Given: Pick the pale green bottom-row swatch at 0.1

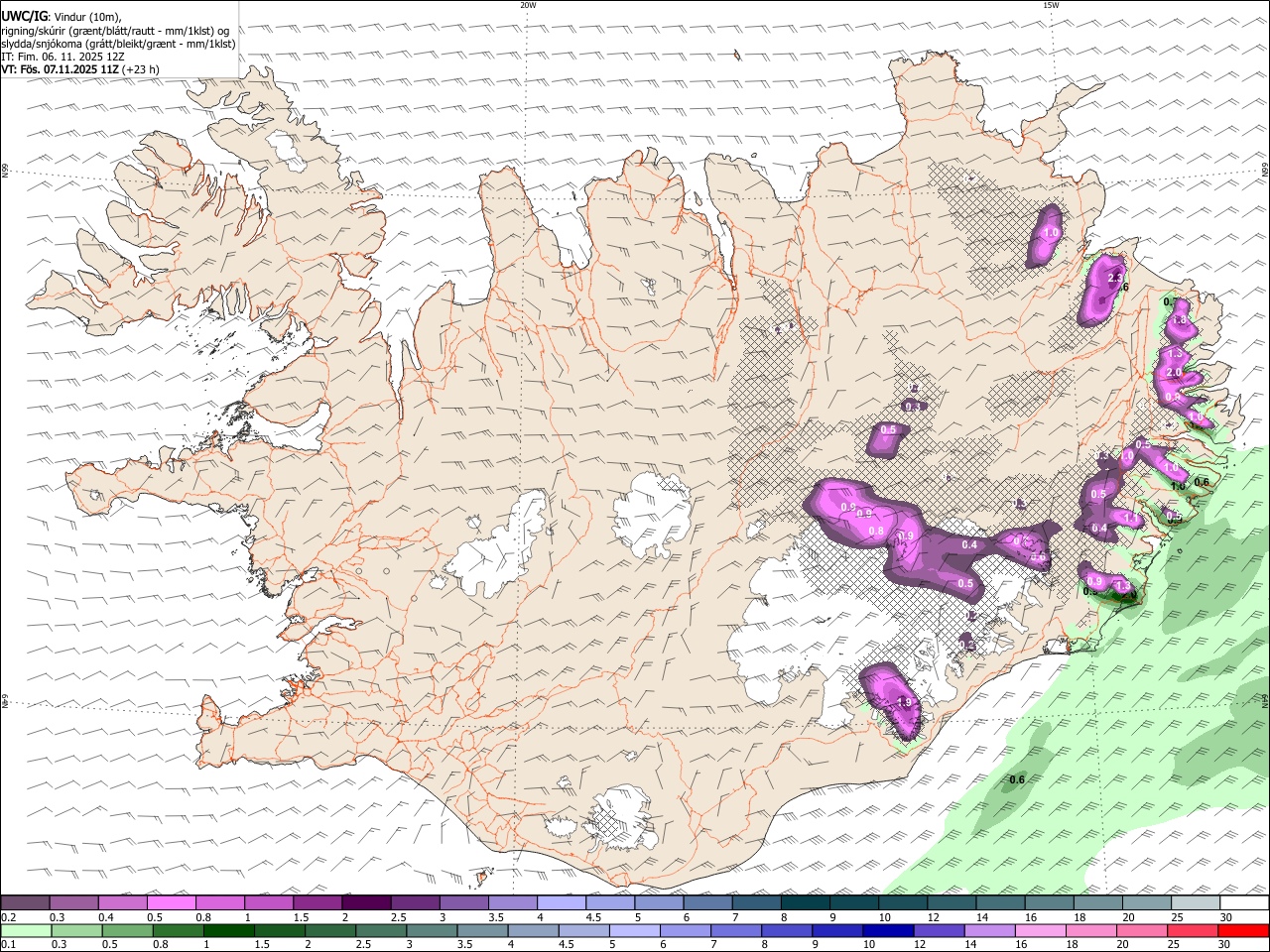Looking at the screenshot, I should click(26, 931).
